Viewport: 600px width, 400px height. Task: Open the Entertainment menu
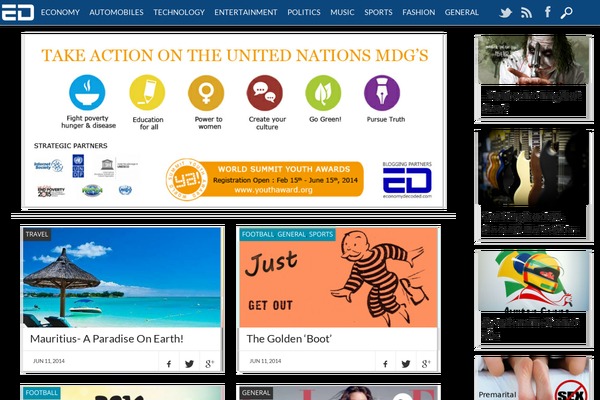click(x=246, y=12)
